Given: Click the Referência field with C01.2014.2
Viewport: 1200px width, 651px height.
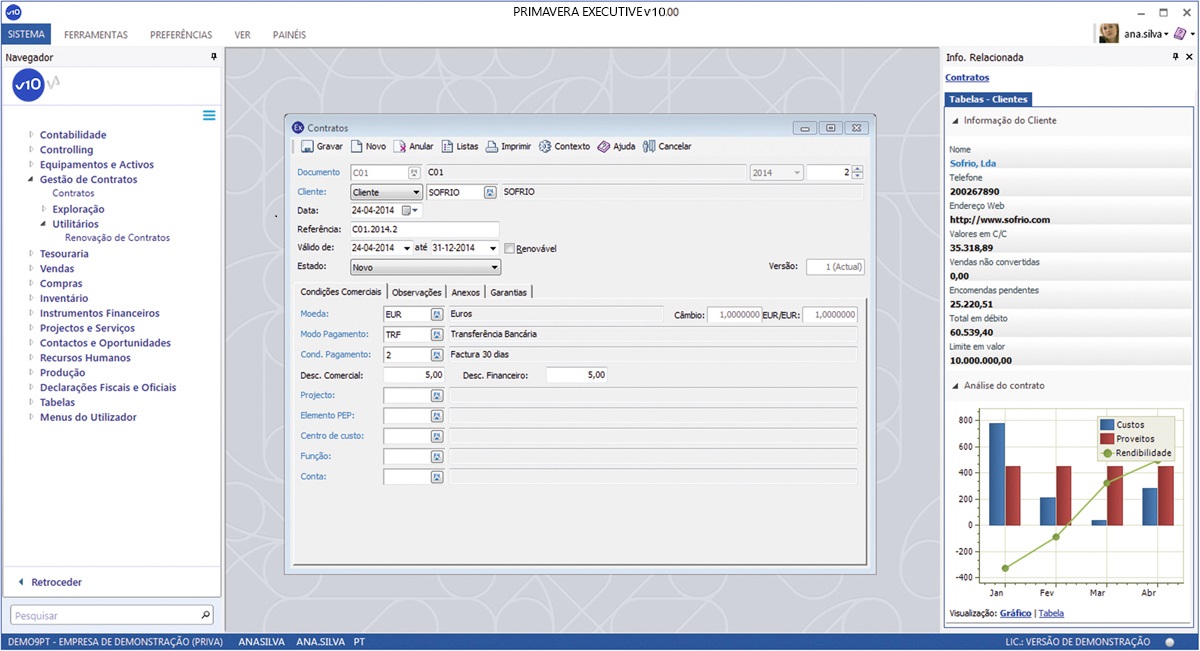Looking at the screenshot, I should (424, 230).
